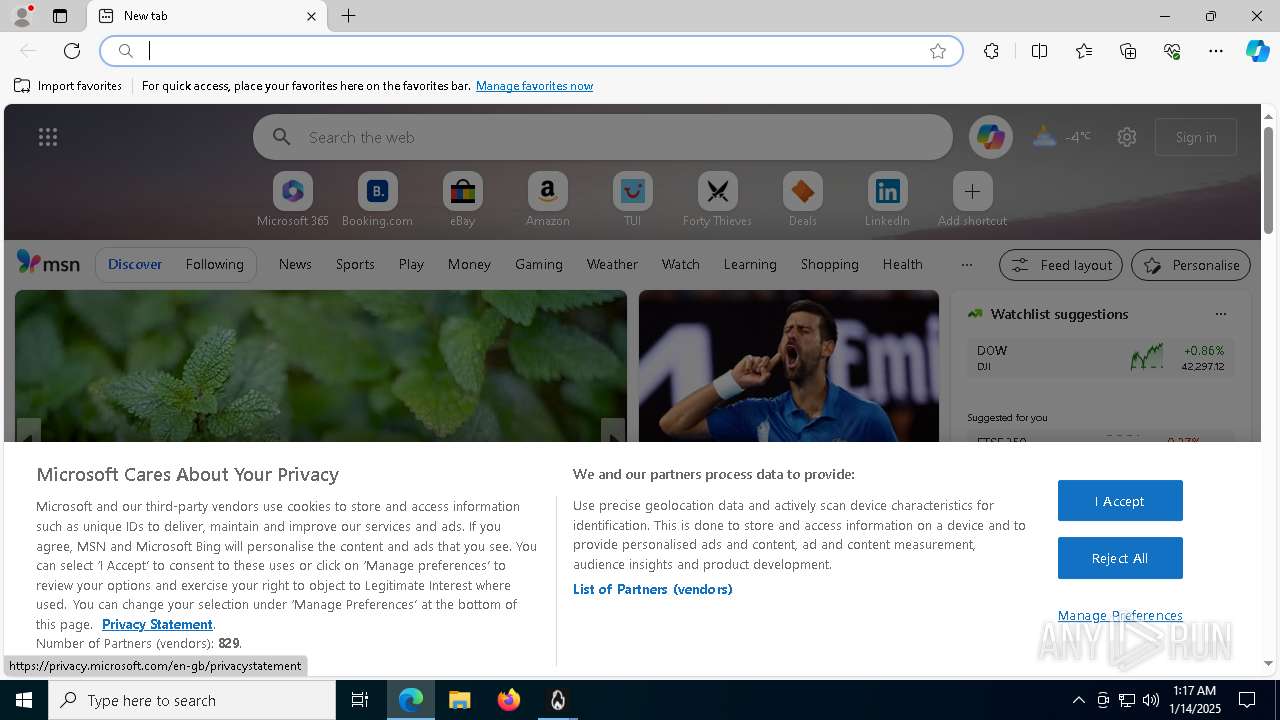The image size is (1280, 720).
Task: Open List of Partners (vendors) link
Action: [652, 589]
